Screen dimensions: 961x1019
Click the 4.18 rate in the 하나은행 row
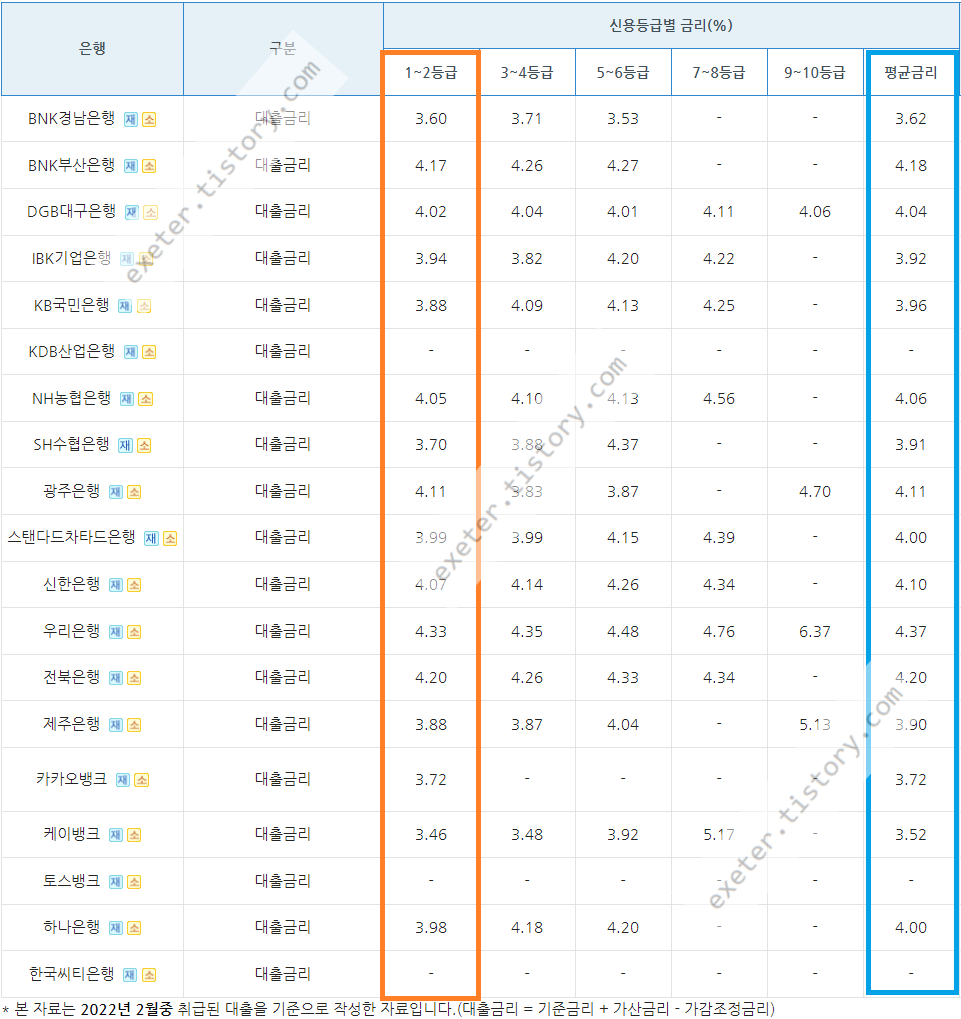click(x=527, y=928)
